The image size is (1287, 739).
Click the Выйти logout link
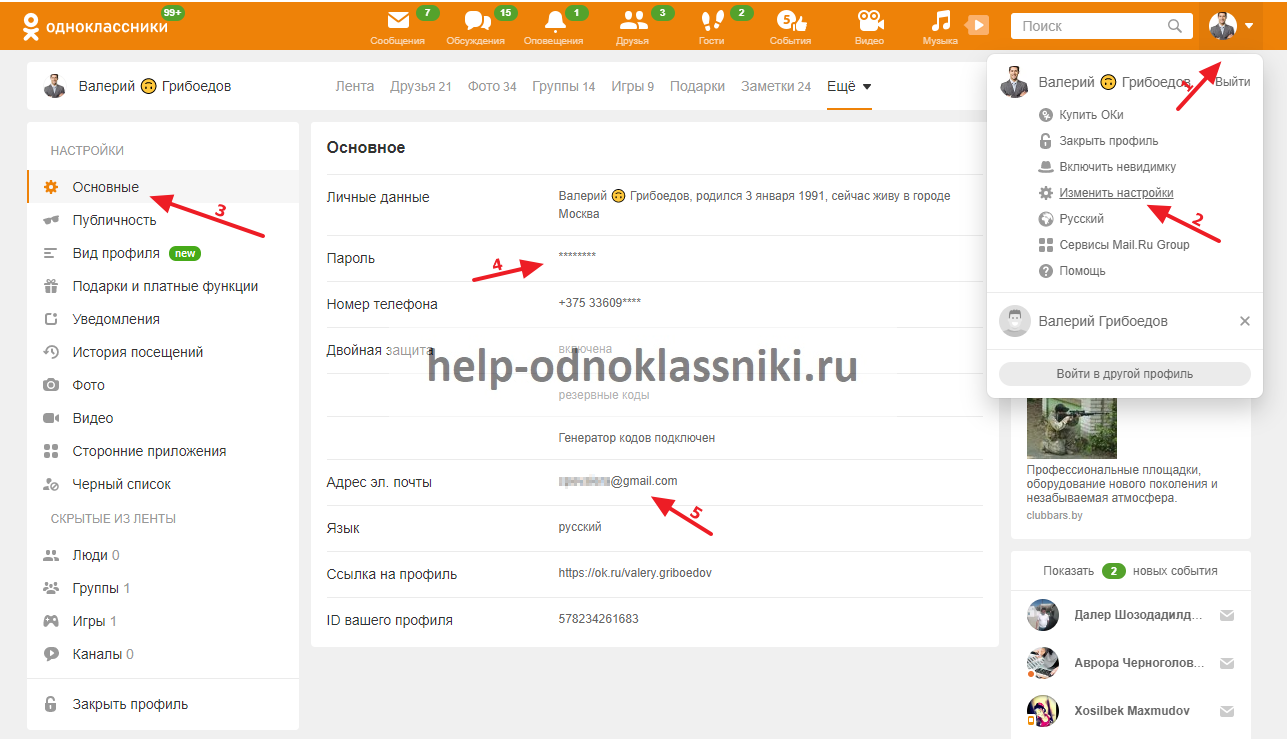tap(1232, 82)
